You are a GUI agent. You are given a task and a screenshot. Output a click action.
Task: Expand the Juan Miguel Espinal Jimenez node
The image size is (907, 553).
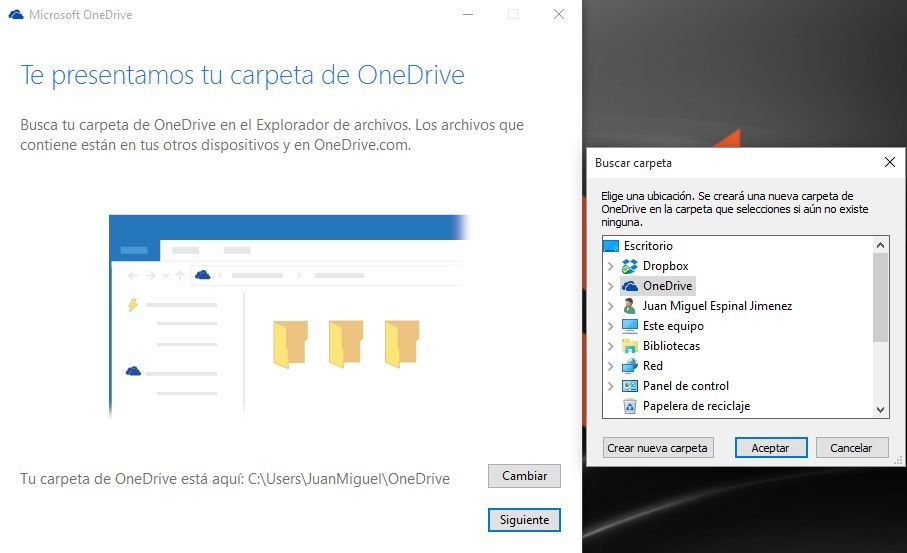coord(610,306)
